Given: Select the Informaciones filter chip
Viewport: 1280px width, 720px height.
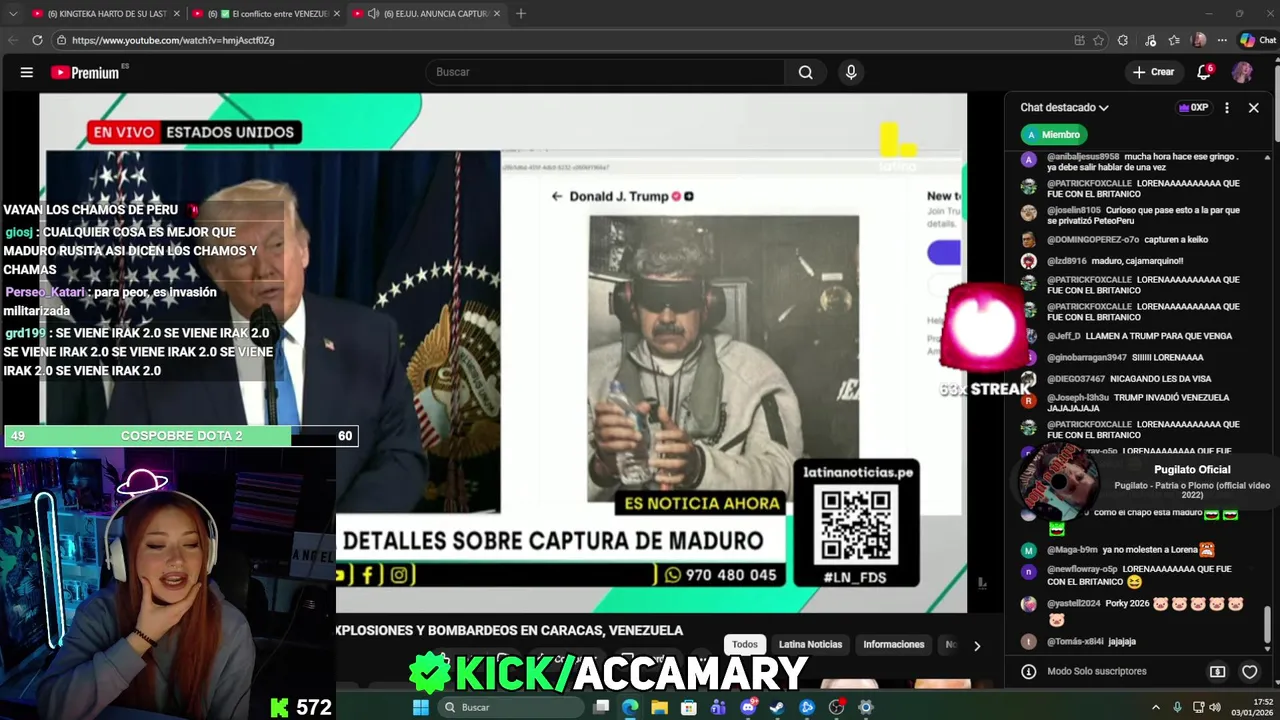Looking at the screenshot, I should point(893,645).
